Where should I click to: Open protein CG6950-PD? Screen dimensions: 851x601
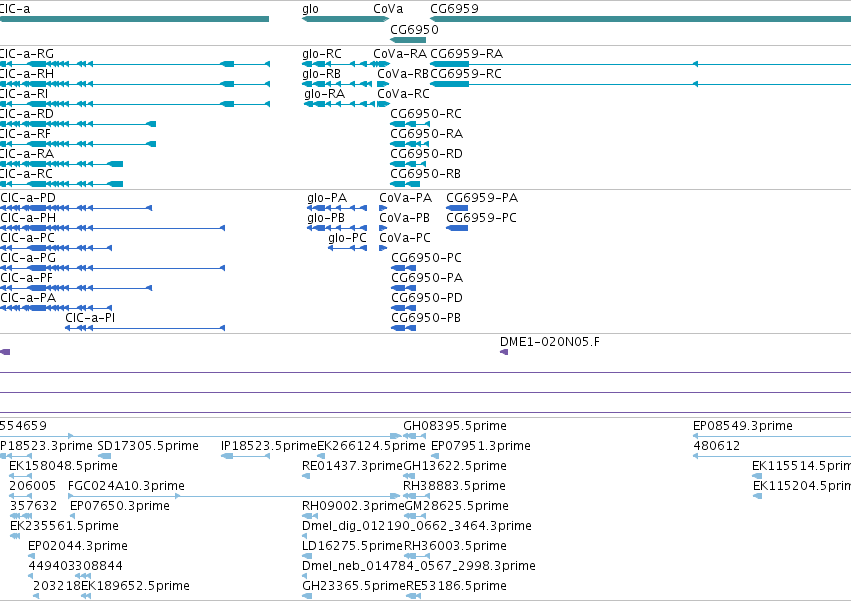(x=404, y=308)
